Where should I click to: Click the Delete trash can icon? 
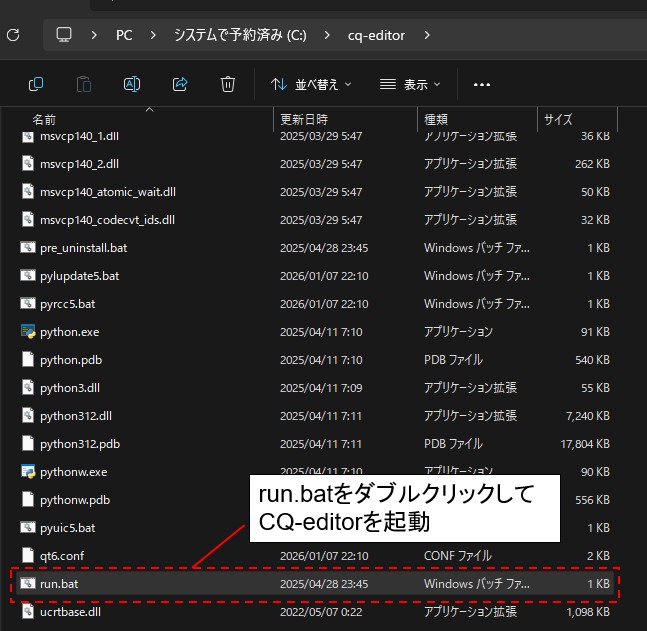[228, 84]
